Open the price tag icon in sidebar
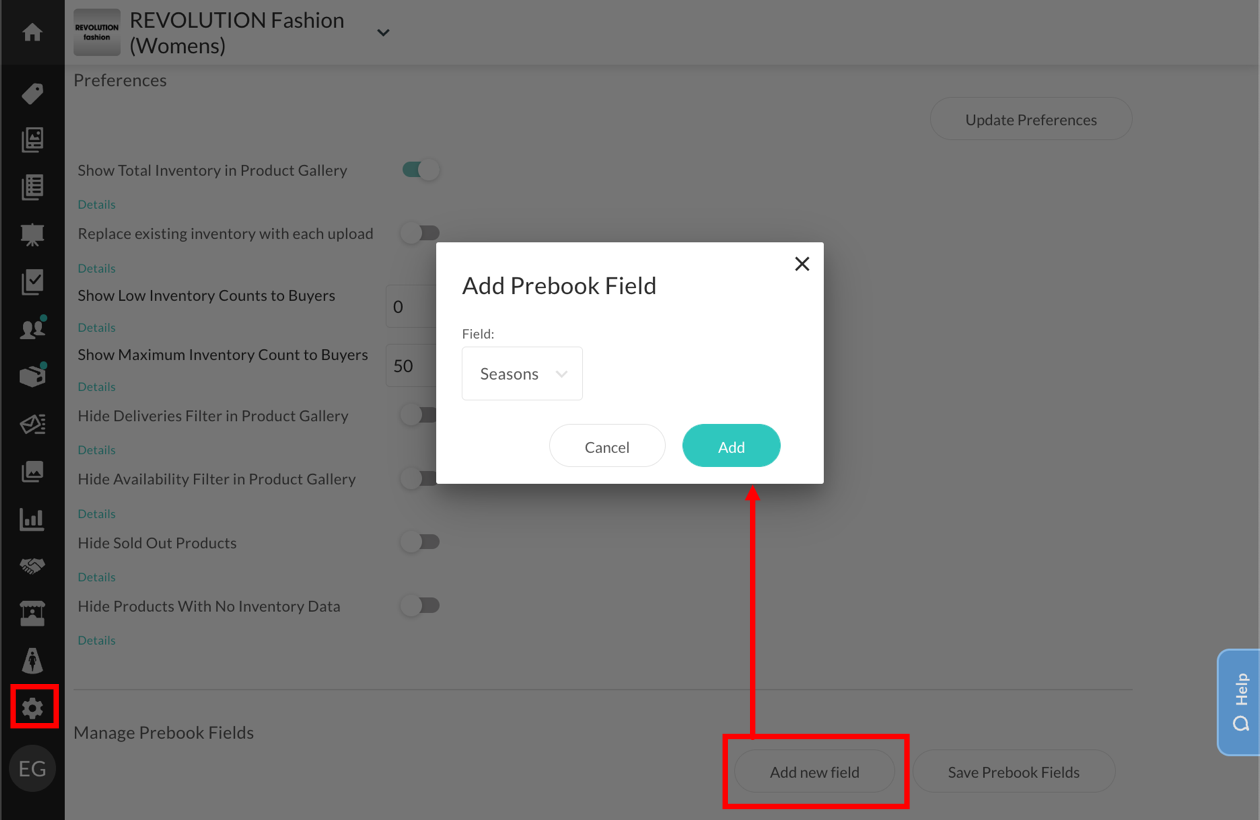Viewport: 1260px width, 820px height. [32, 93]
